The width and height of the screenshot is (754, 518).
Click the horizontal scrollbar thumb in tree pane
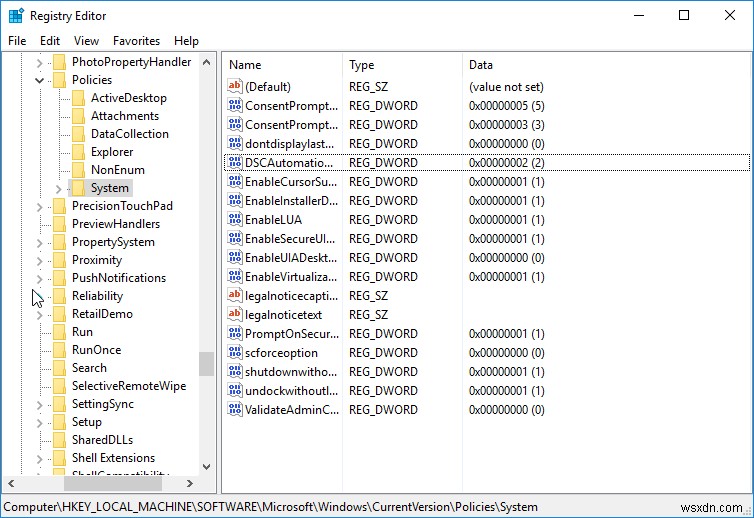(113, 483)
